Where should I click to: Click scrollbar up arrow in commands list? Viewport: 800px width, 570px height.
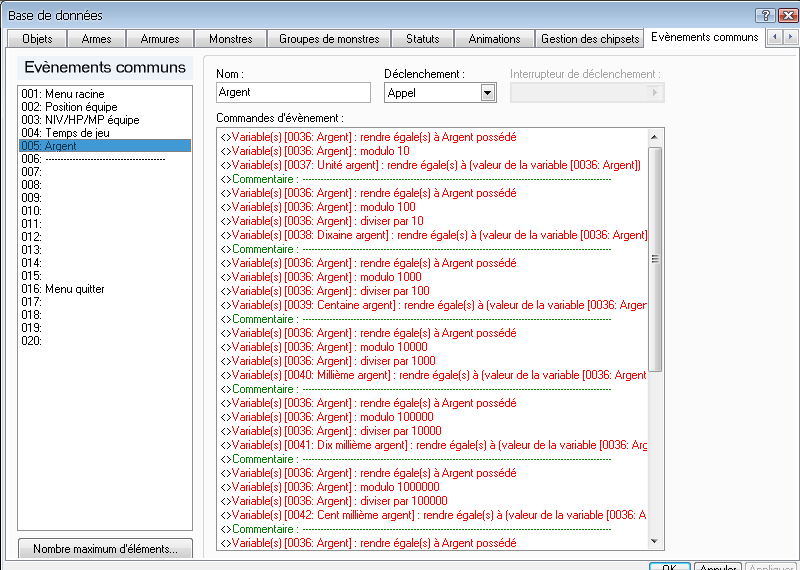pos(655,137)
